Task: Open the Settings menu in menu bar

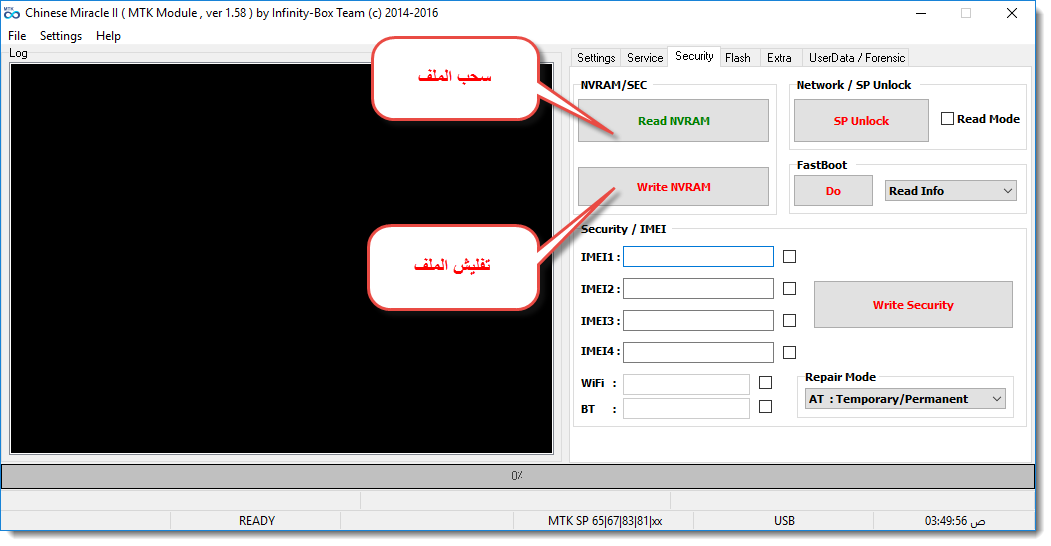Action: coord(61,36)
